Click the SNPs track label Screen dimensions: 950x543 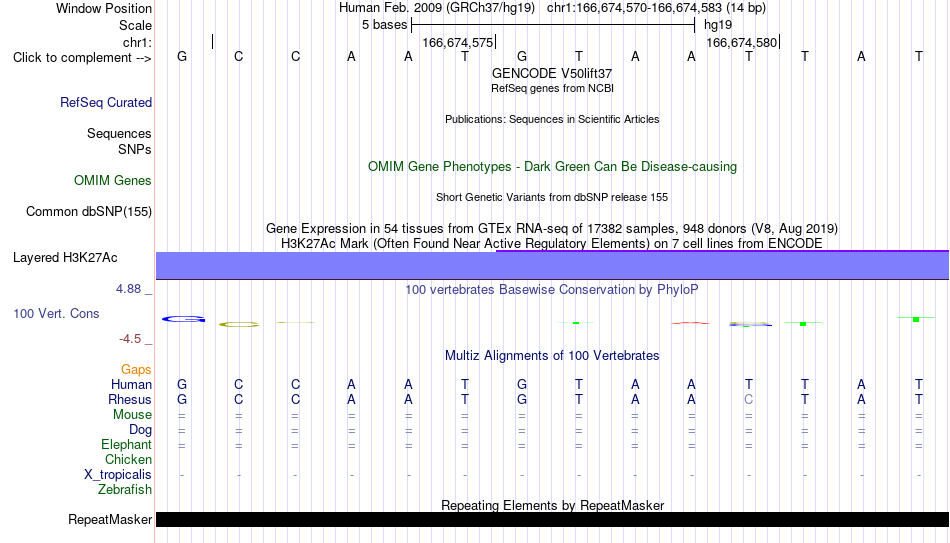click(x=135, y=149)
